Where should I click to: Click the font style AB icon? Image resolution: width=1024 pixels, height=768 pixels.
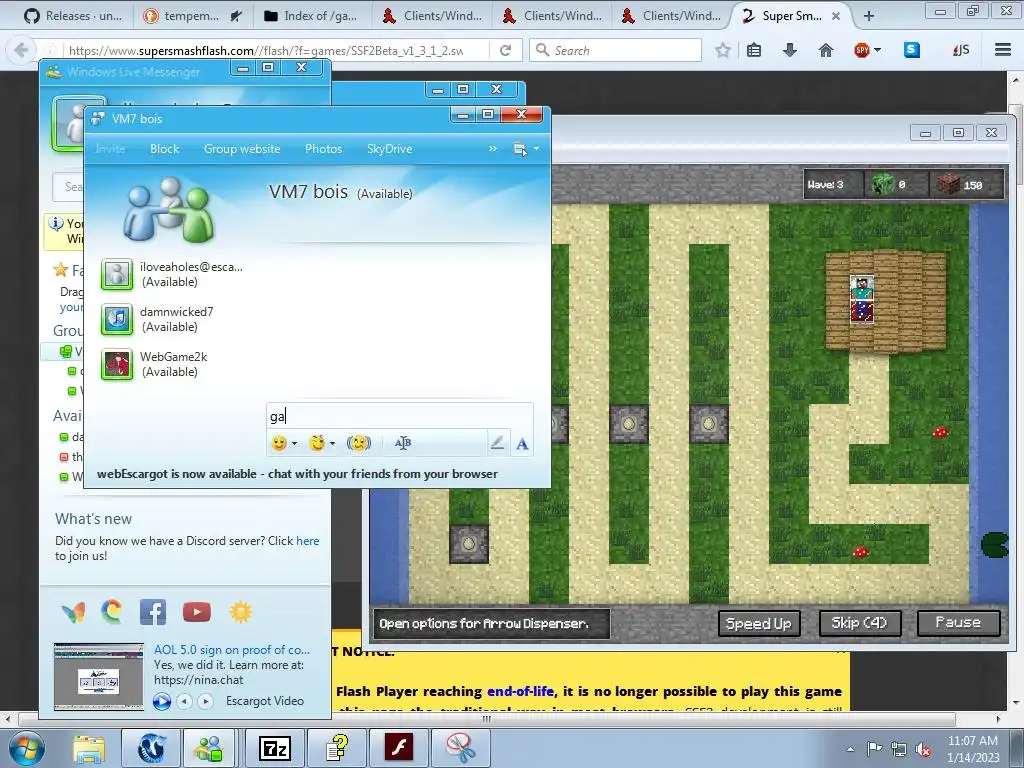pos(403,443)
